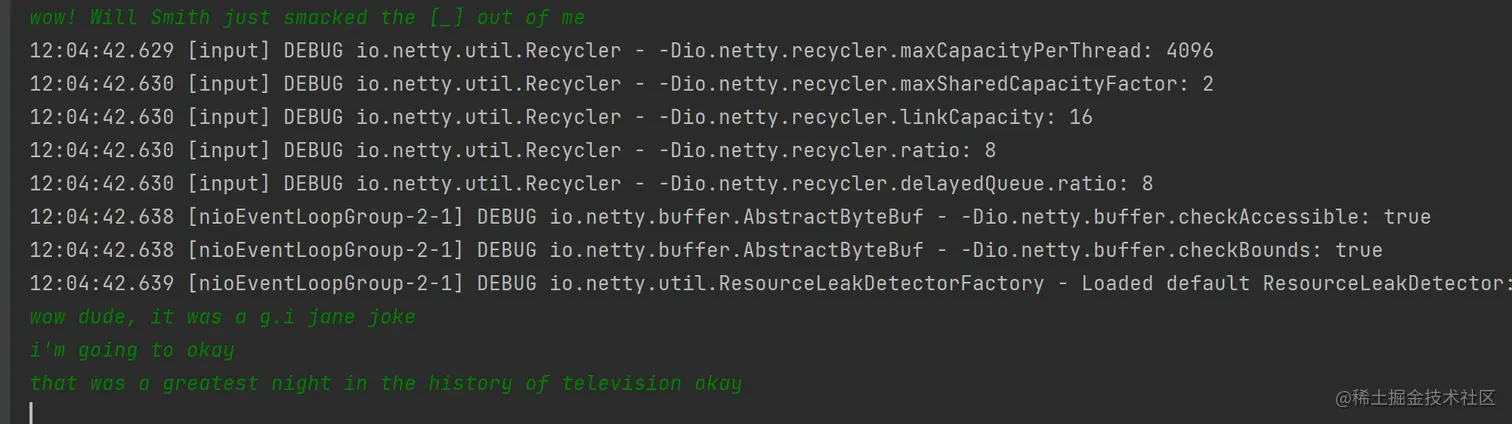This screenshot has height=424, width=1512.
Task: Click the linkCapacity: 16 log line
Action: pos(560,117)
